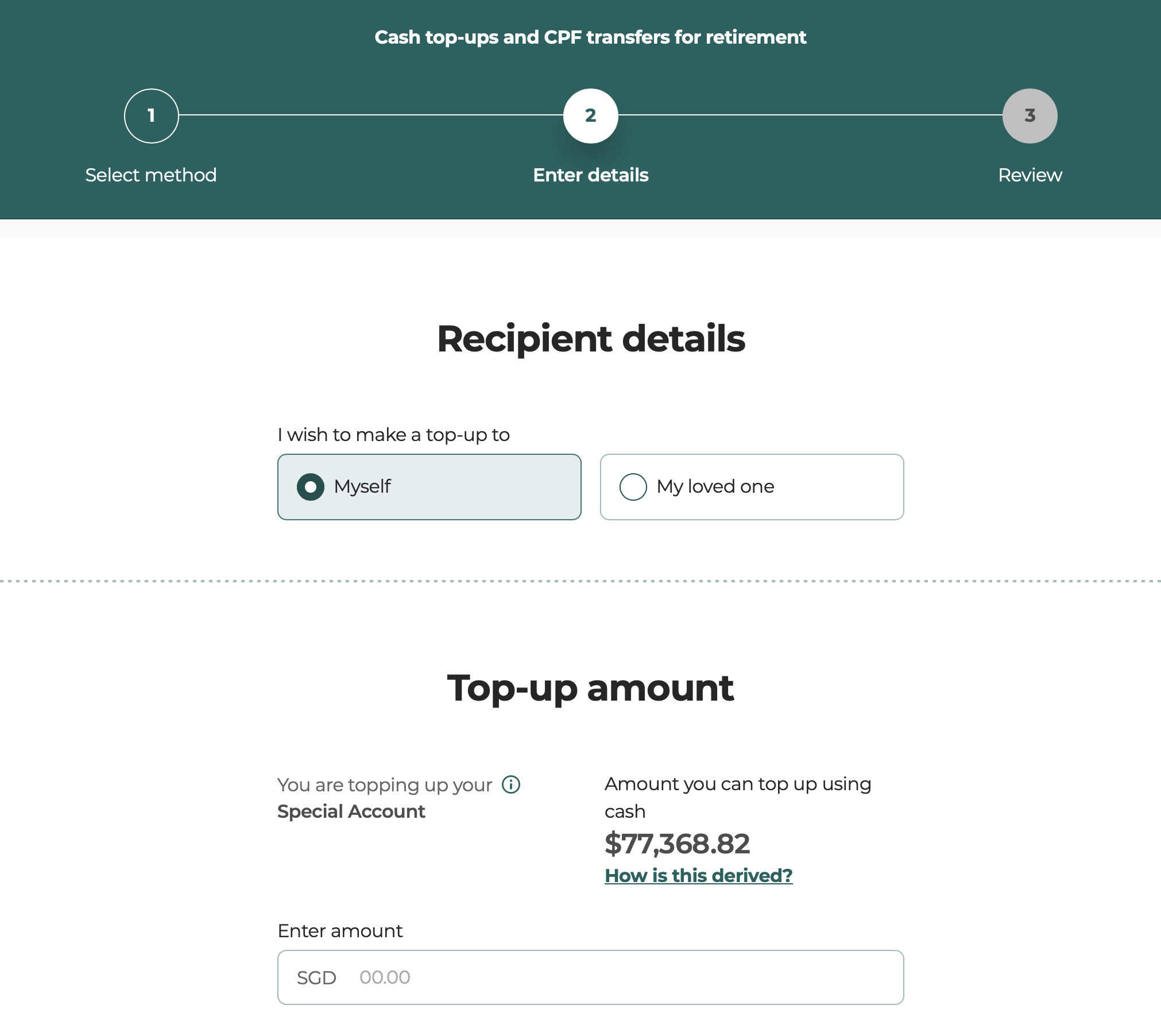Click the info icon beside topping up text
1161x1036 pixels.
pyautogui.click(x=510, y=784)
